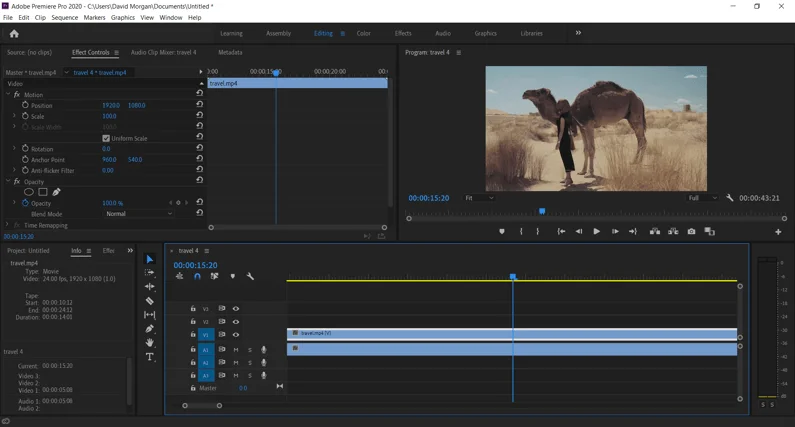Click the Program monitor playhead marker
Viewport: 795px width, 427px height.
[x=542, y=211]
